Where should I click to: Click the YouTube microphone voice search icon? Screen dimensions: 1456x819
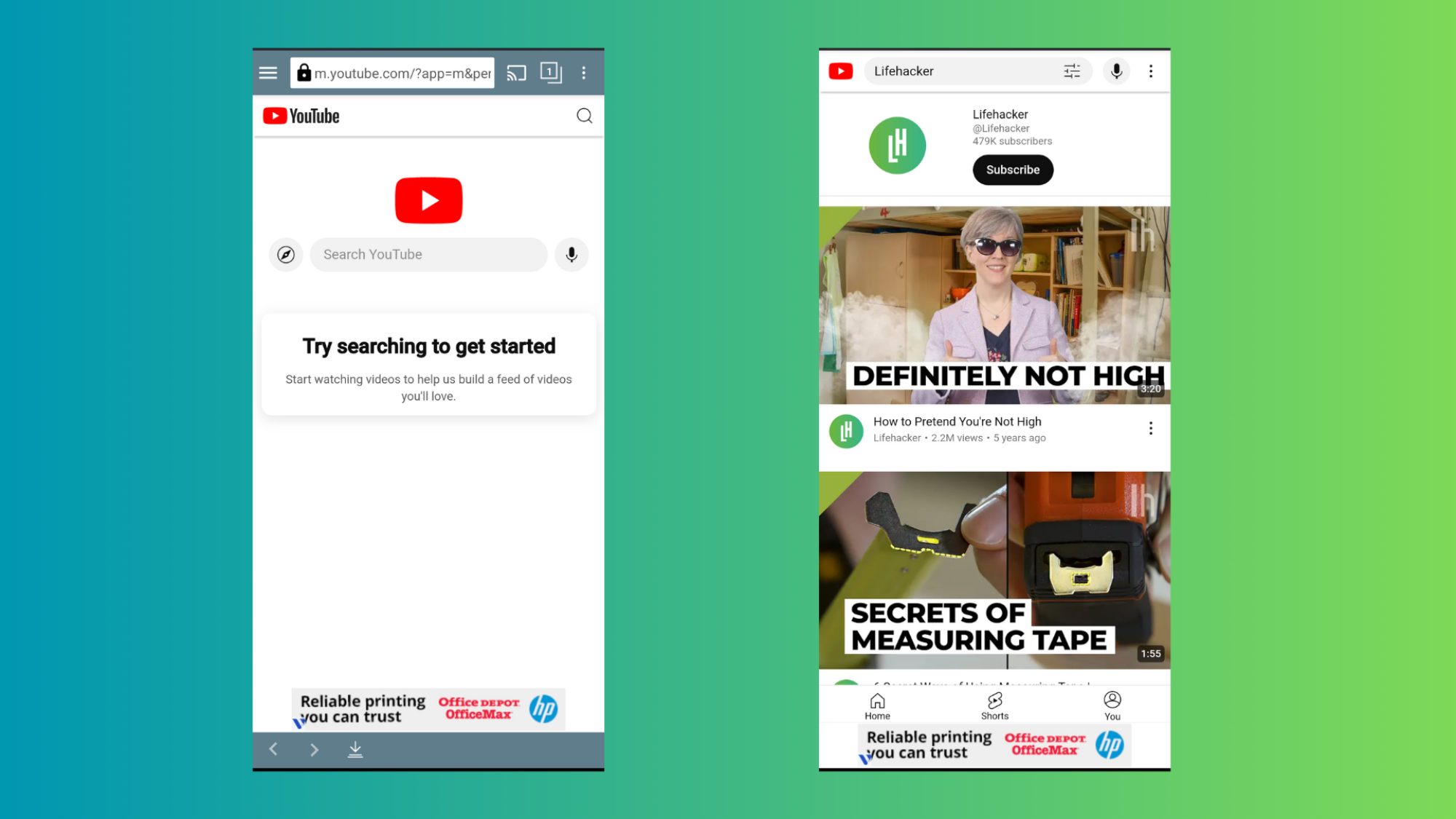coord(572,254)
